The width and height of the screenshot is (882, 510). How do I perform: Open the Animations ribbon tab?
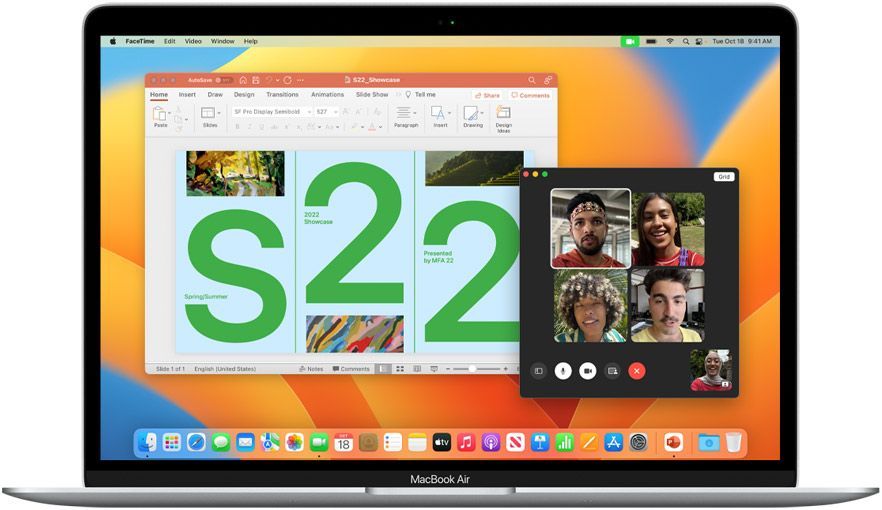coord(327,94)
